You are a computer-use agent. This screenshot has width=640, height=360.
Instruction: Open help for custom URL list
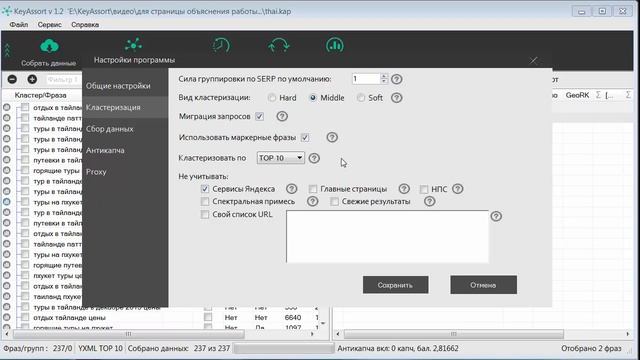496,216
